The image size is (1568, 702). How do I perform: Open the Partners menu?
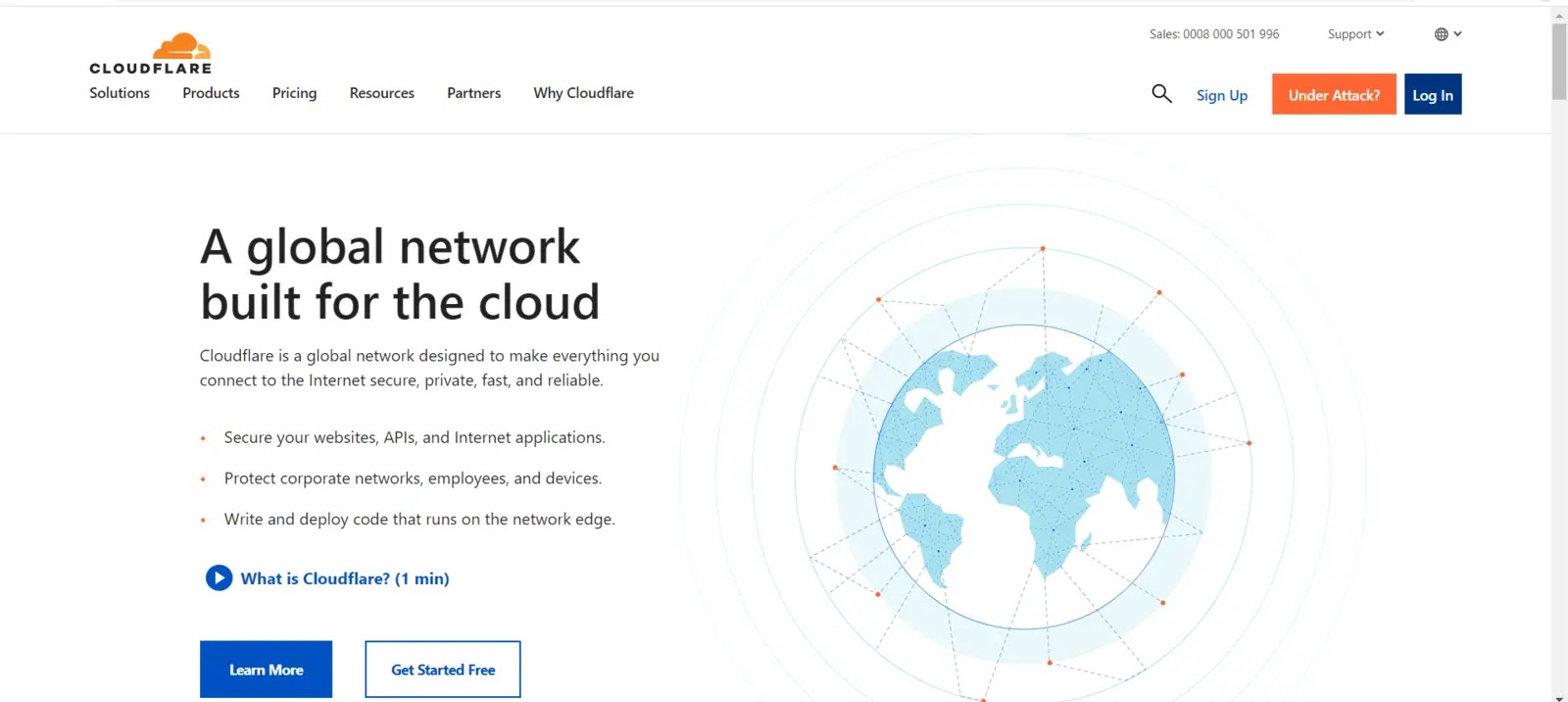474,93
